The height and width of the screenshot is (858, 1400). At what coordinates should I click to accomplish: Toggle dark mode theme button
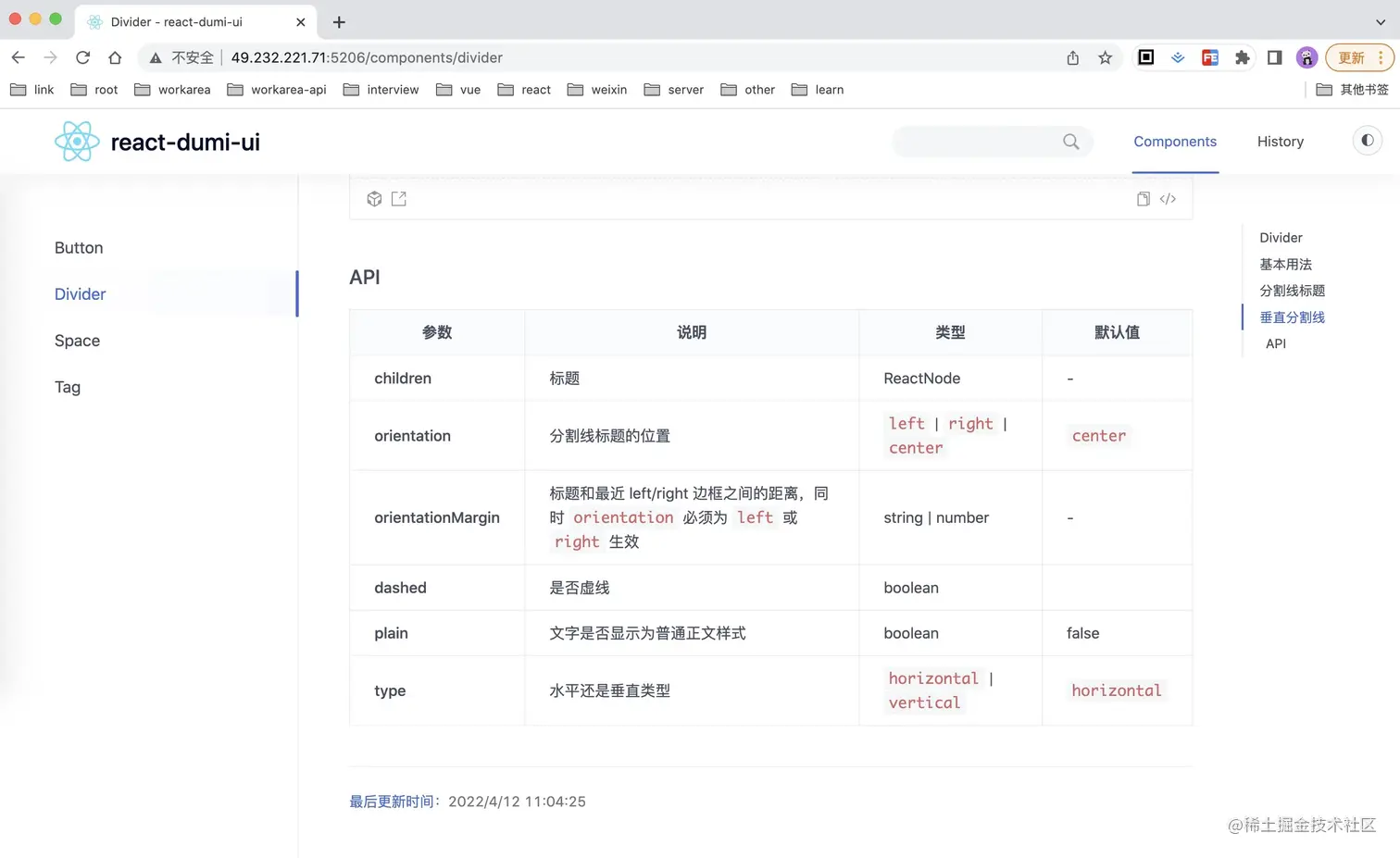coord(1368,141)
